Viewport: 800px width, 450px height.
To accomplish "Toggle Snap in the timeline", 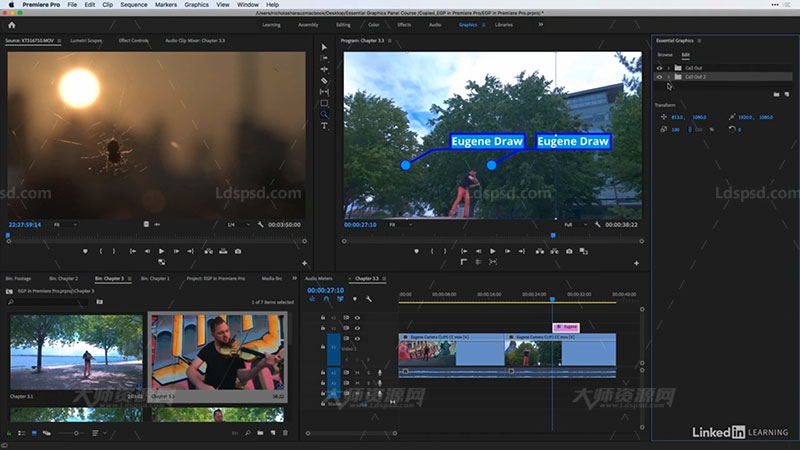I will pyautogui.click(x=327, y=299).
